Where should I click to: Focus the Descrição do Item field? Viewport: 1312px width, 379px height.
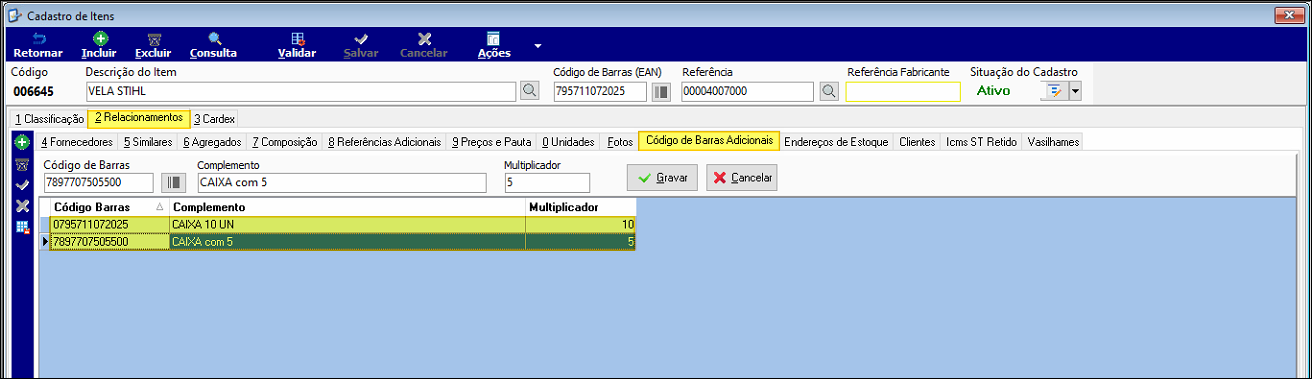301,91
